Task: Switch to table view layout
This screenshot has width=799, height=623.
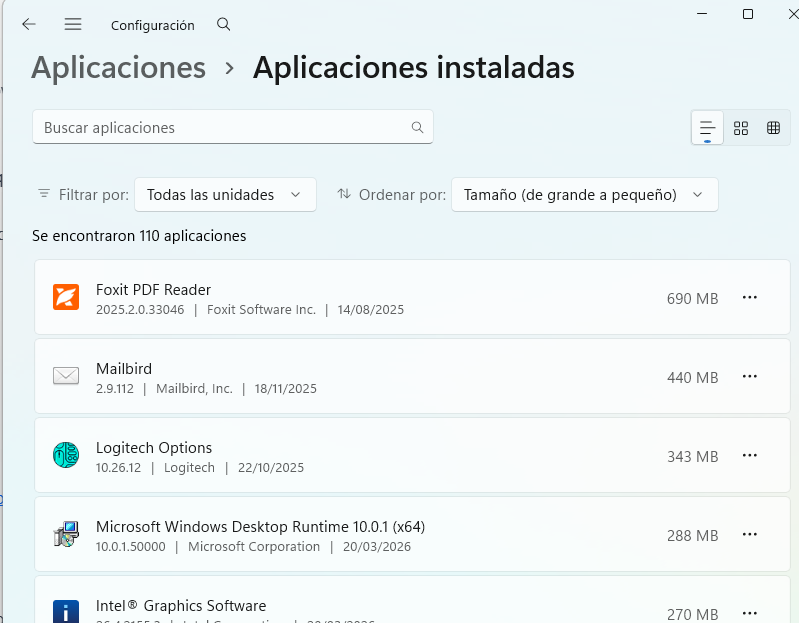Action: [773, 128]
